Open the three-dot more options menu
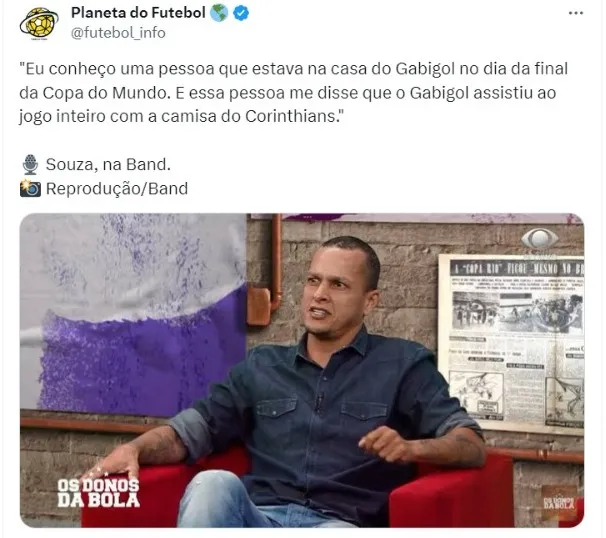606x538 pixels. [x=575, y=13]
